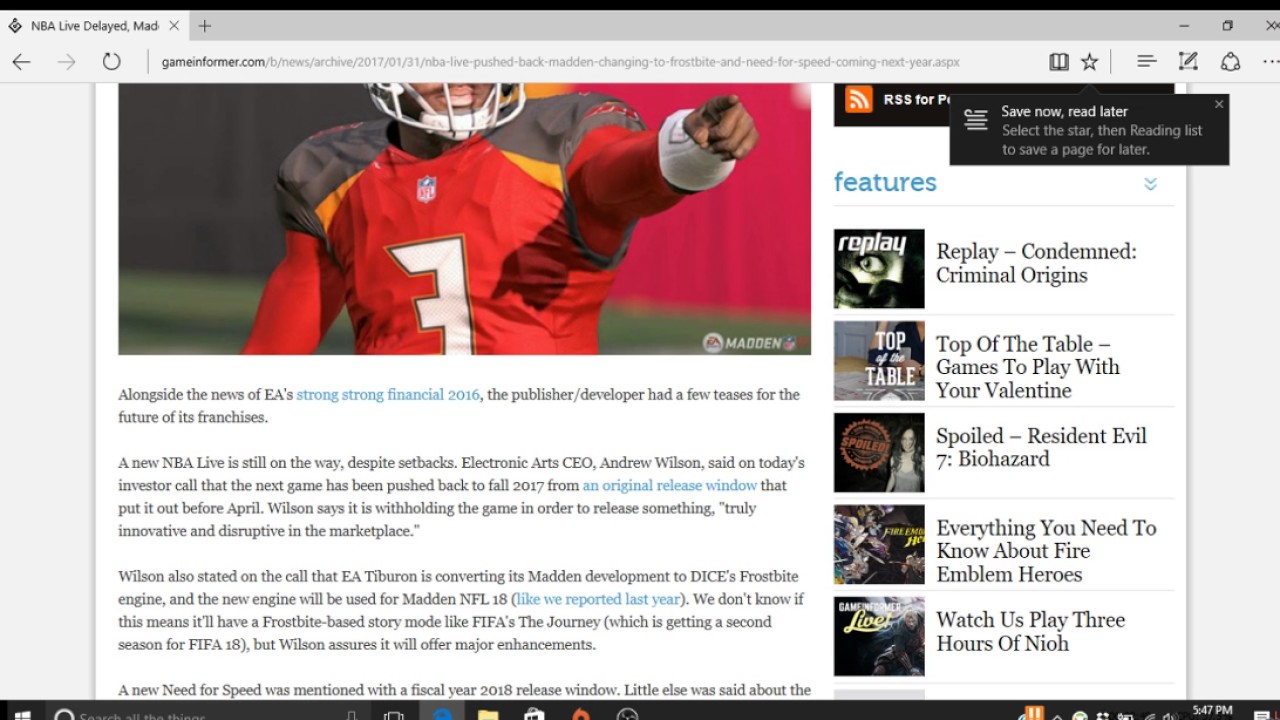This screenshot has height=720, width=1280.
Task: Open Watch Us Play Three Hours Of Nioh
Action: pyautogui.click(x=1030, y=632)
